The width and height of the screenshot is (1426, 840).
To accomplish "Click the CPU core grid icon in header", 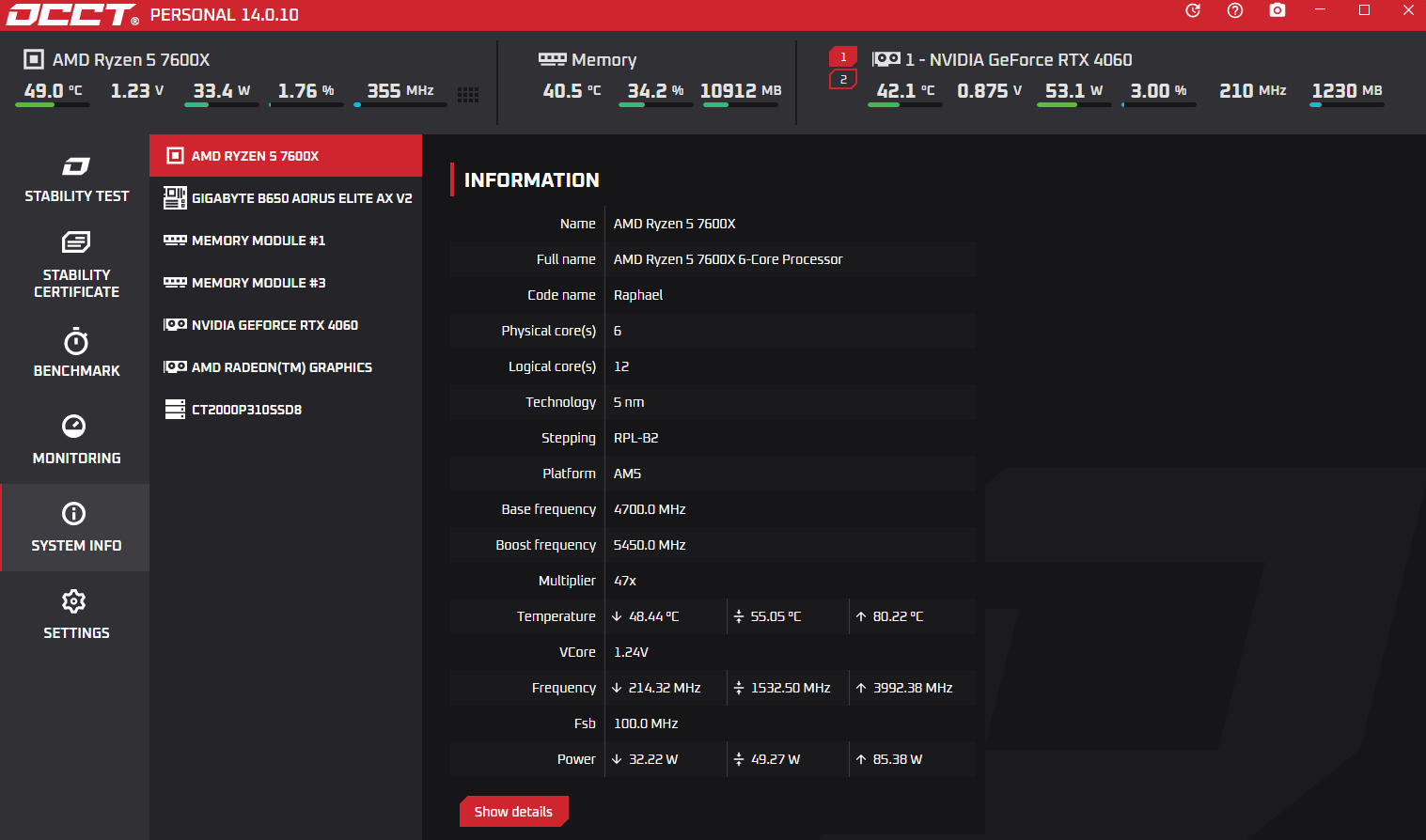I will (468, 94).
